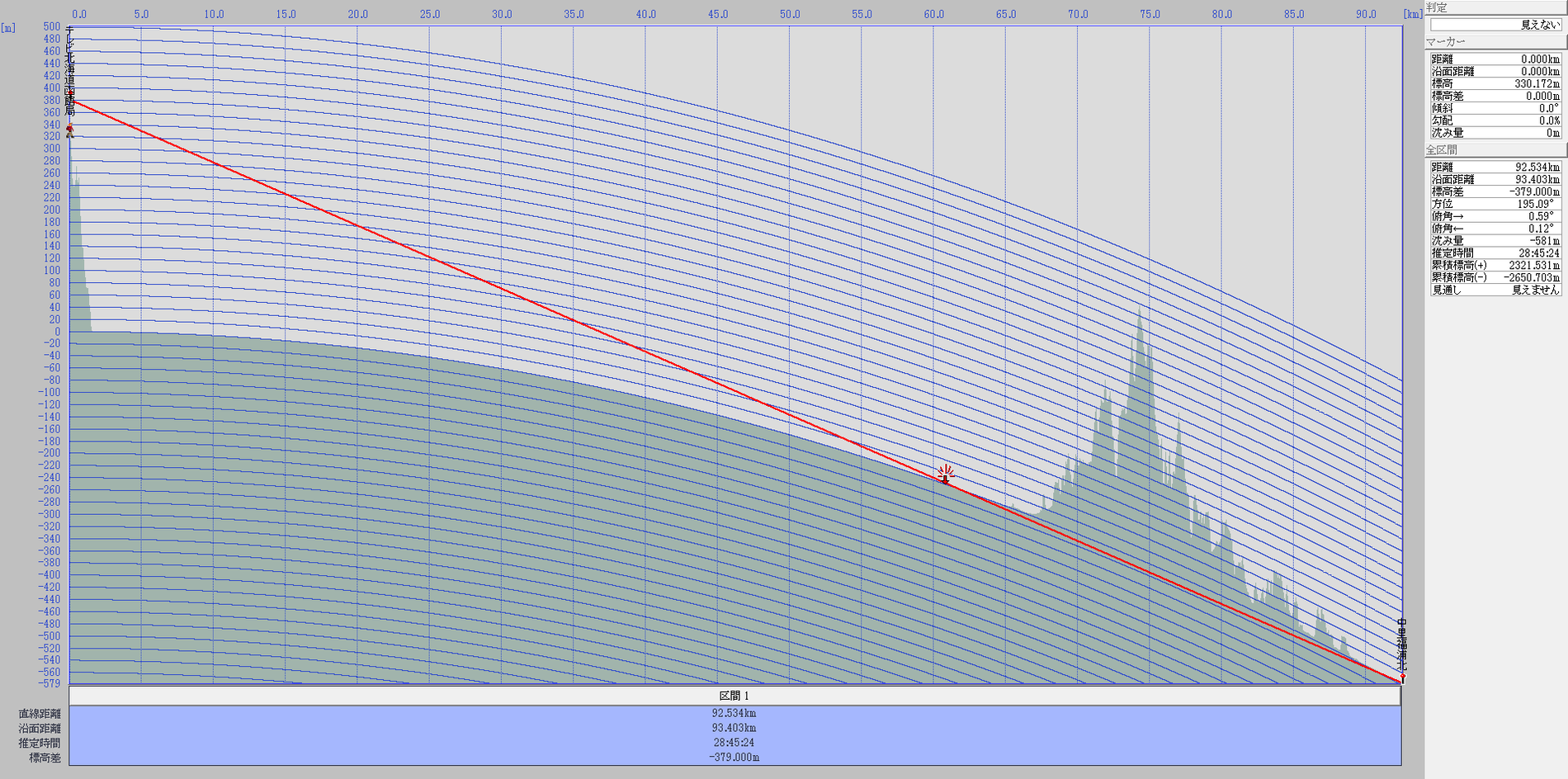Click the marker 沈み量 value 0m

(1553, 133)
